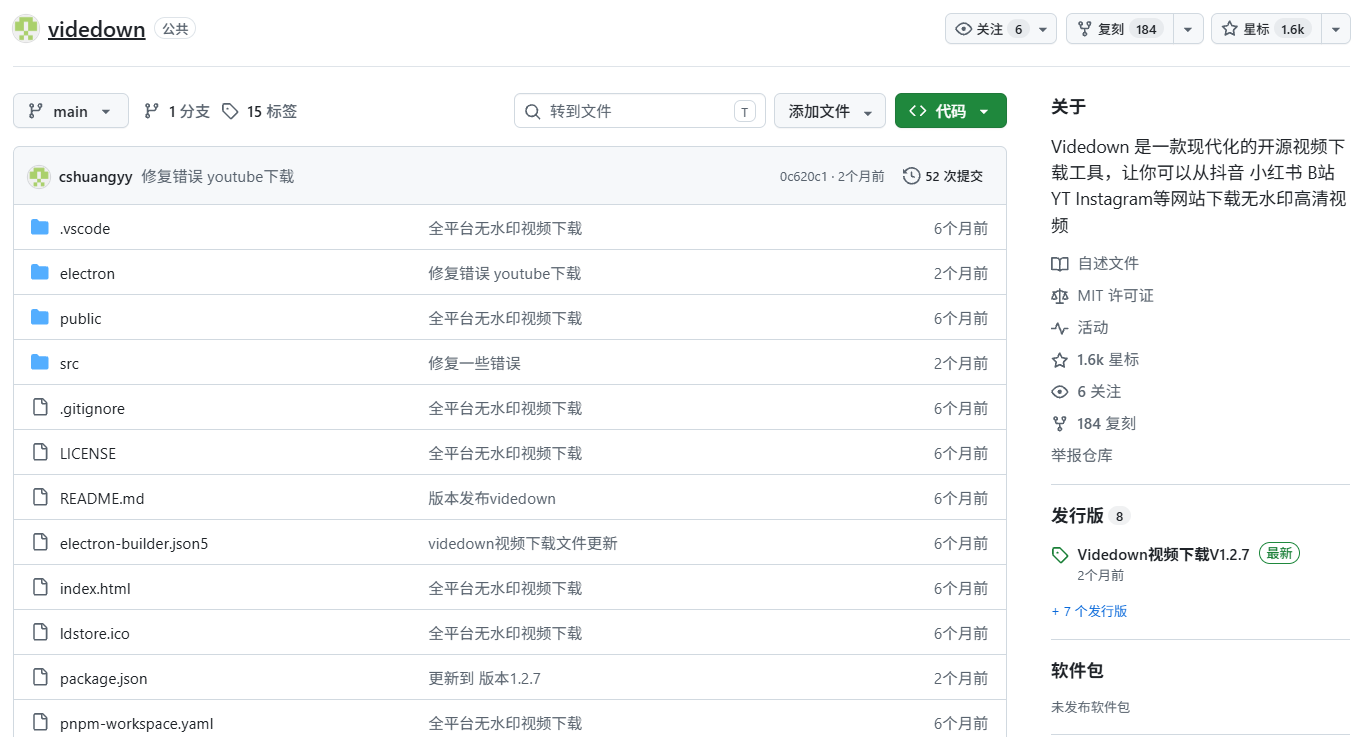
Task: Open the Videdown视频下载V1.2.7 release
Action: [1163, 554]
